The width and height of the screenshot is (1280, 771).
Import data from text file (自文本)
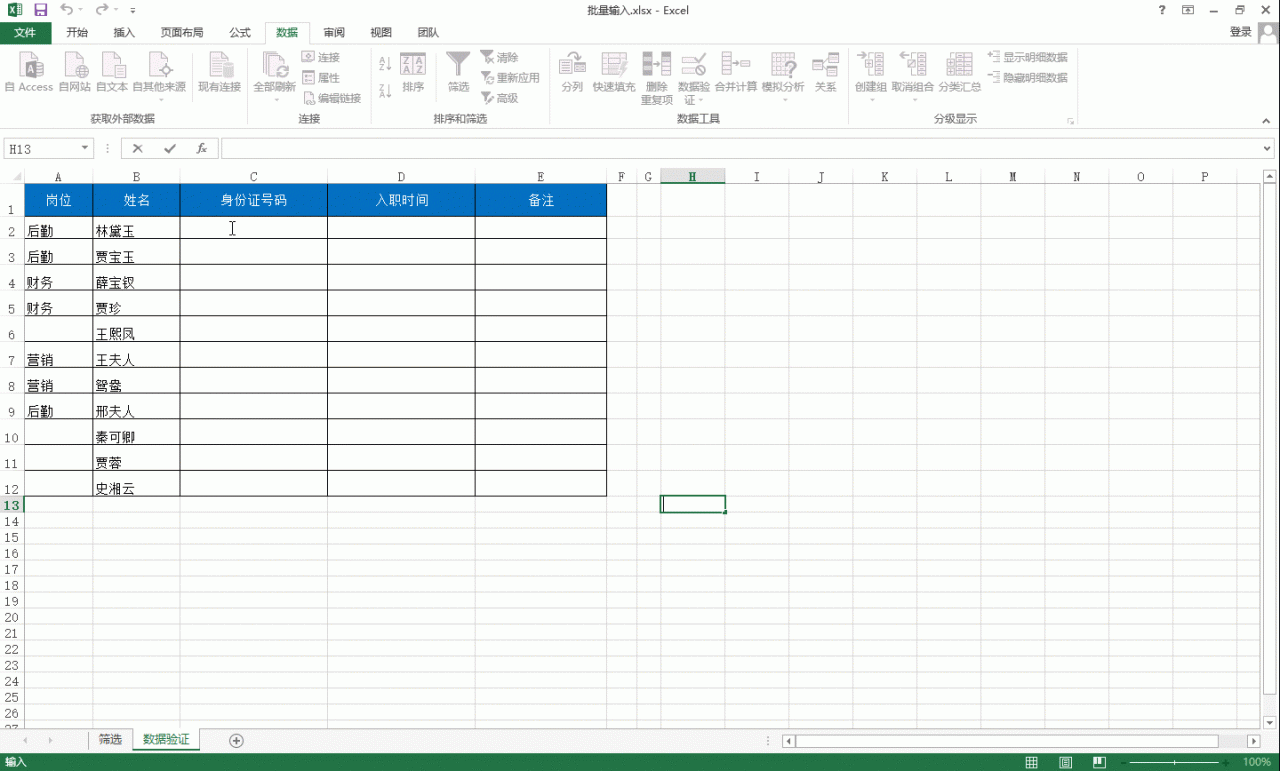click(112, 73)
